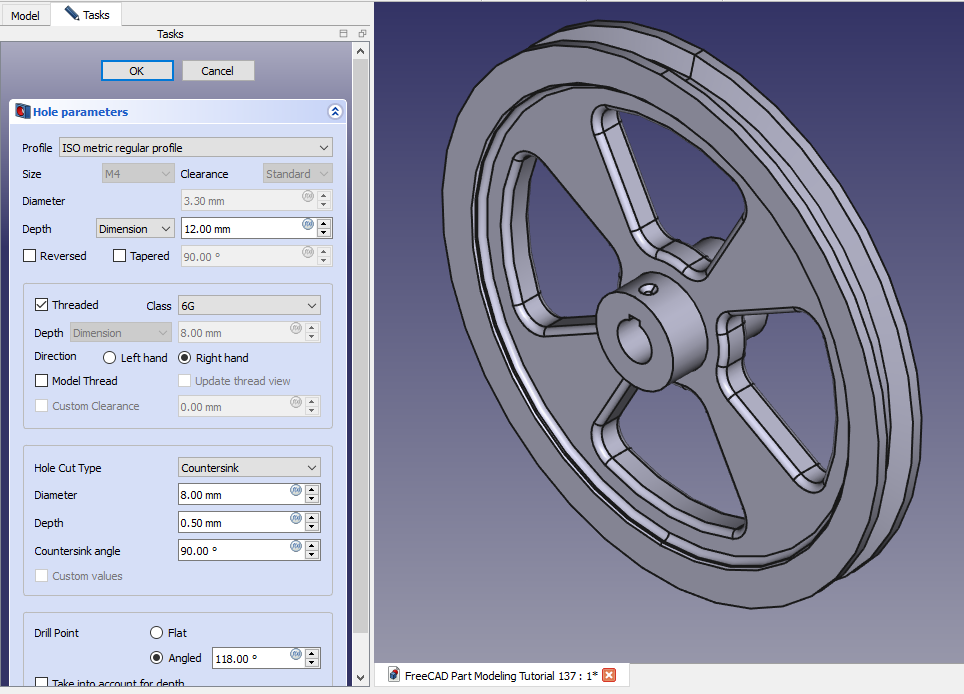Open the Profile dropdown

195,148
